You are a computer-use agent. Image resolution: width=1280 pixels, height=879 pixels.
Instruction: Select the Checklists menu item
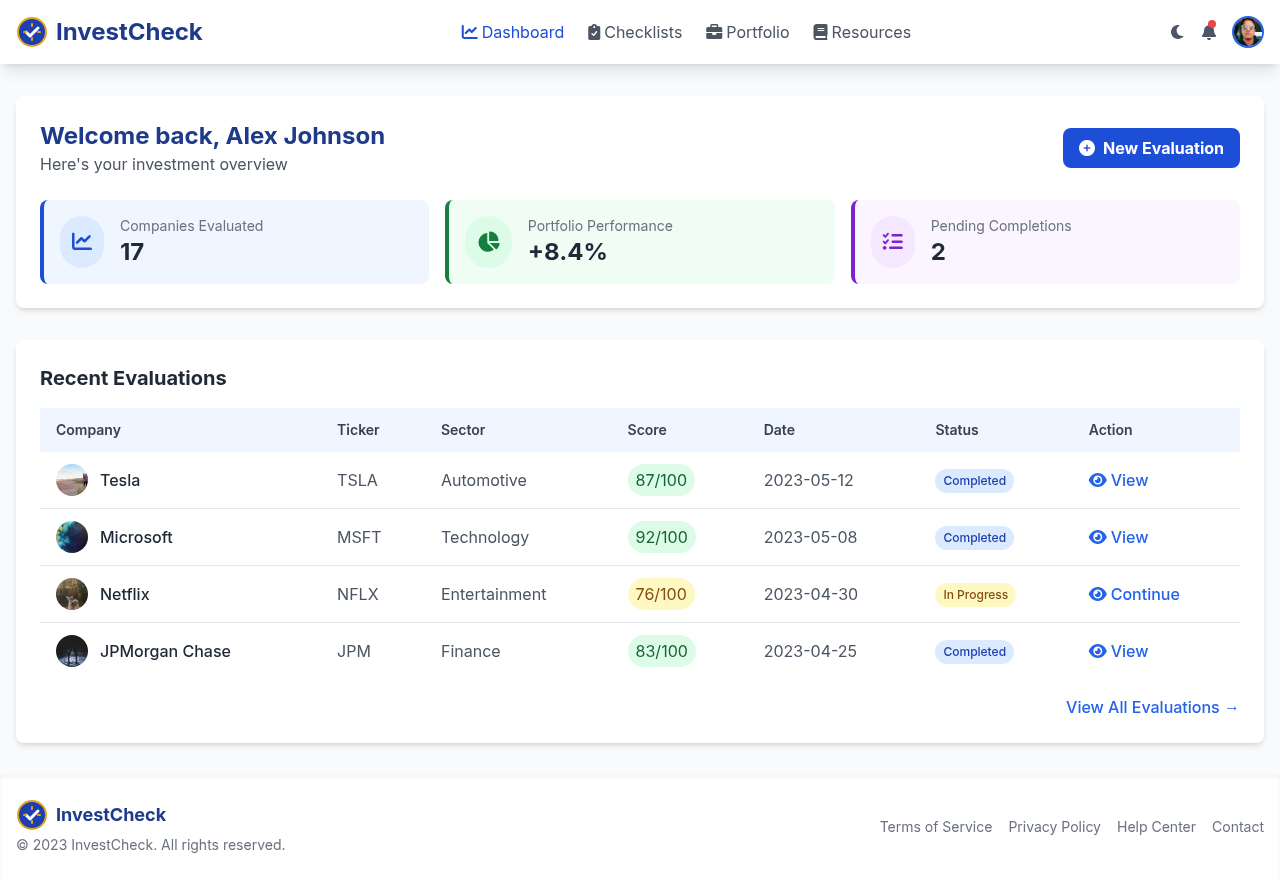click(x=634, y=32)
